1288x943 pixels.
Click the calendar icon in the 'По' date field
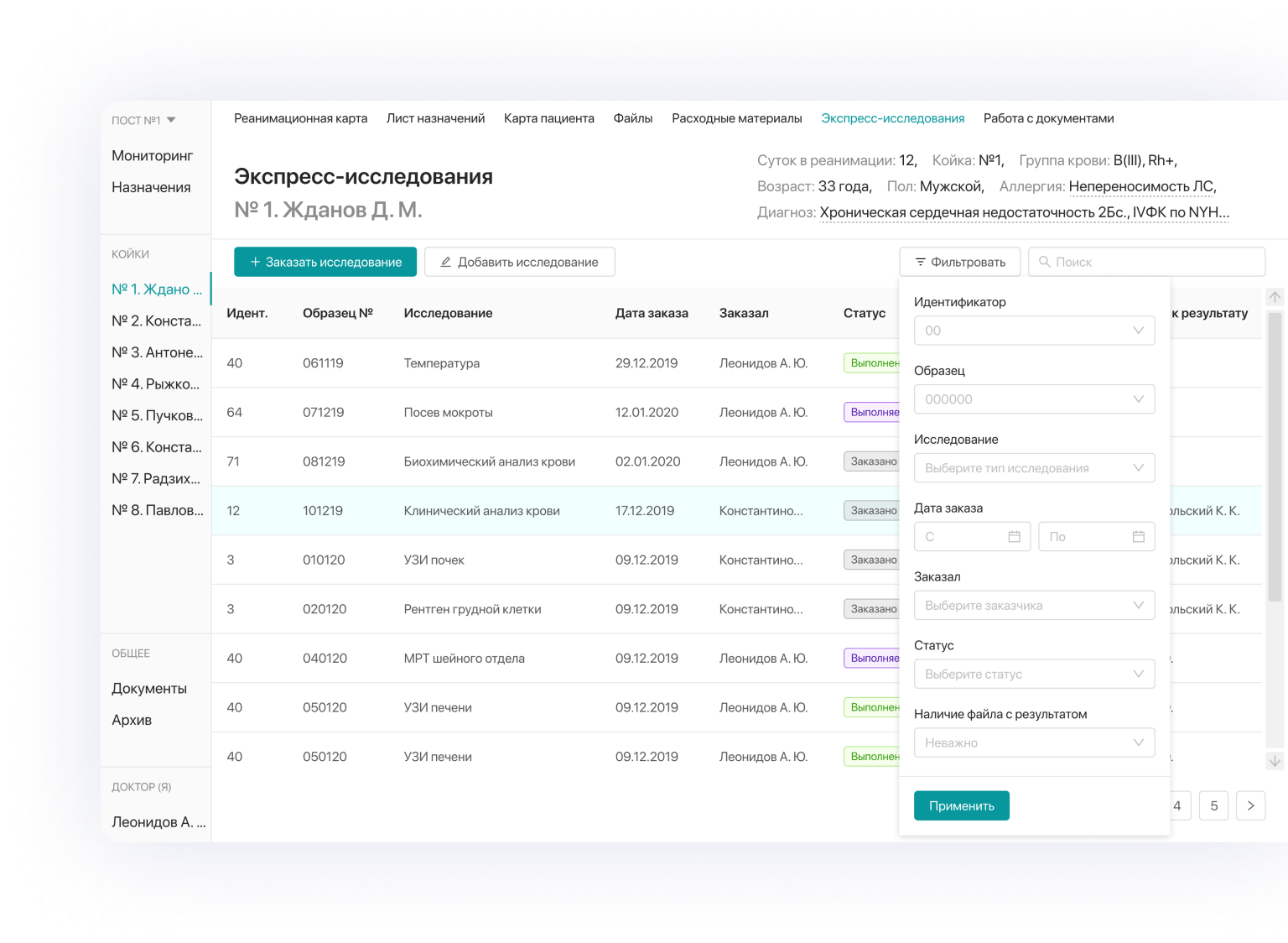point(1138,537)
